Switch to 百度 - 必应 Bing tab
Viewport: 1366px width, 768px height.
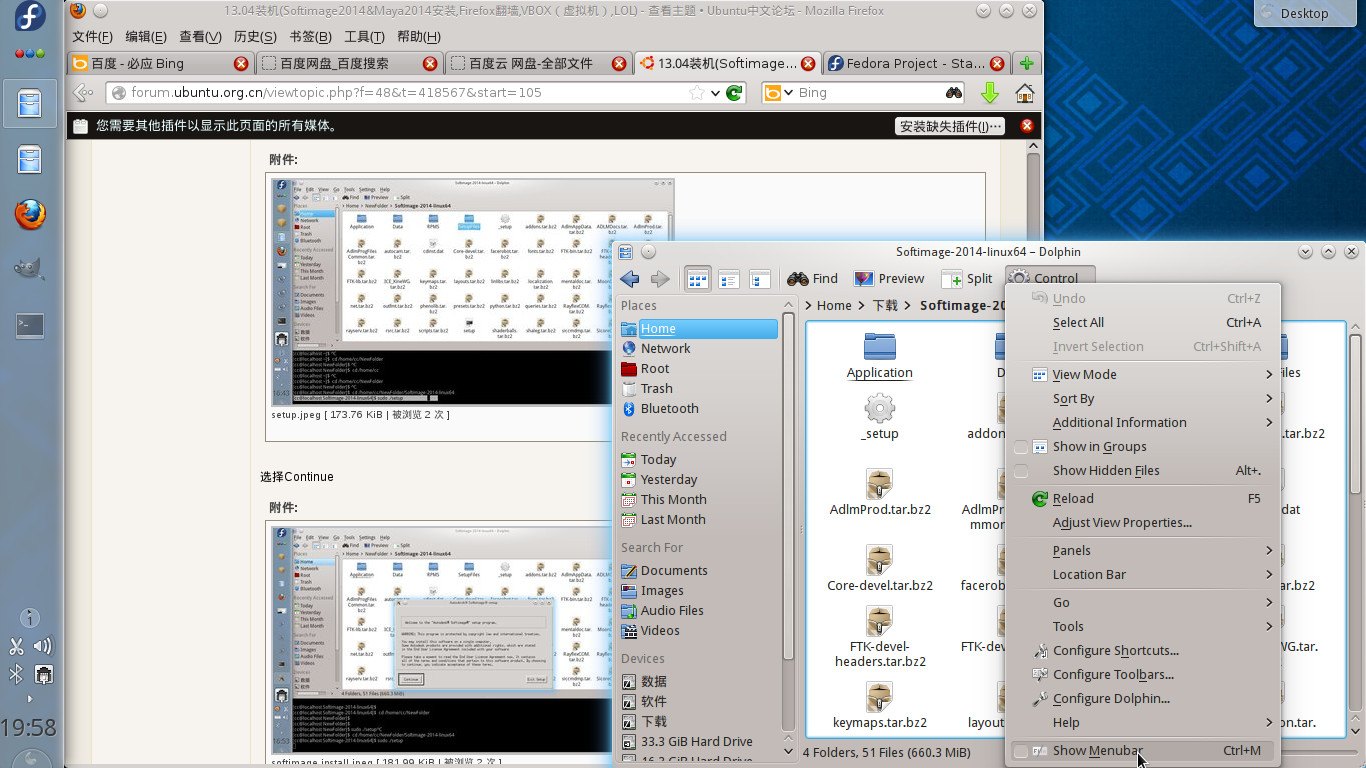[x=160, y=63]
